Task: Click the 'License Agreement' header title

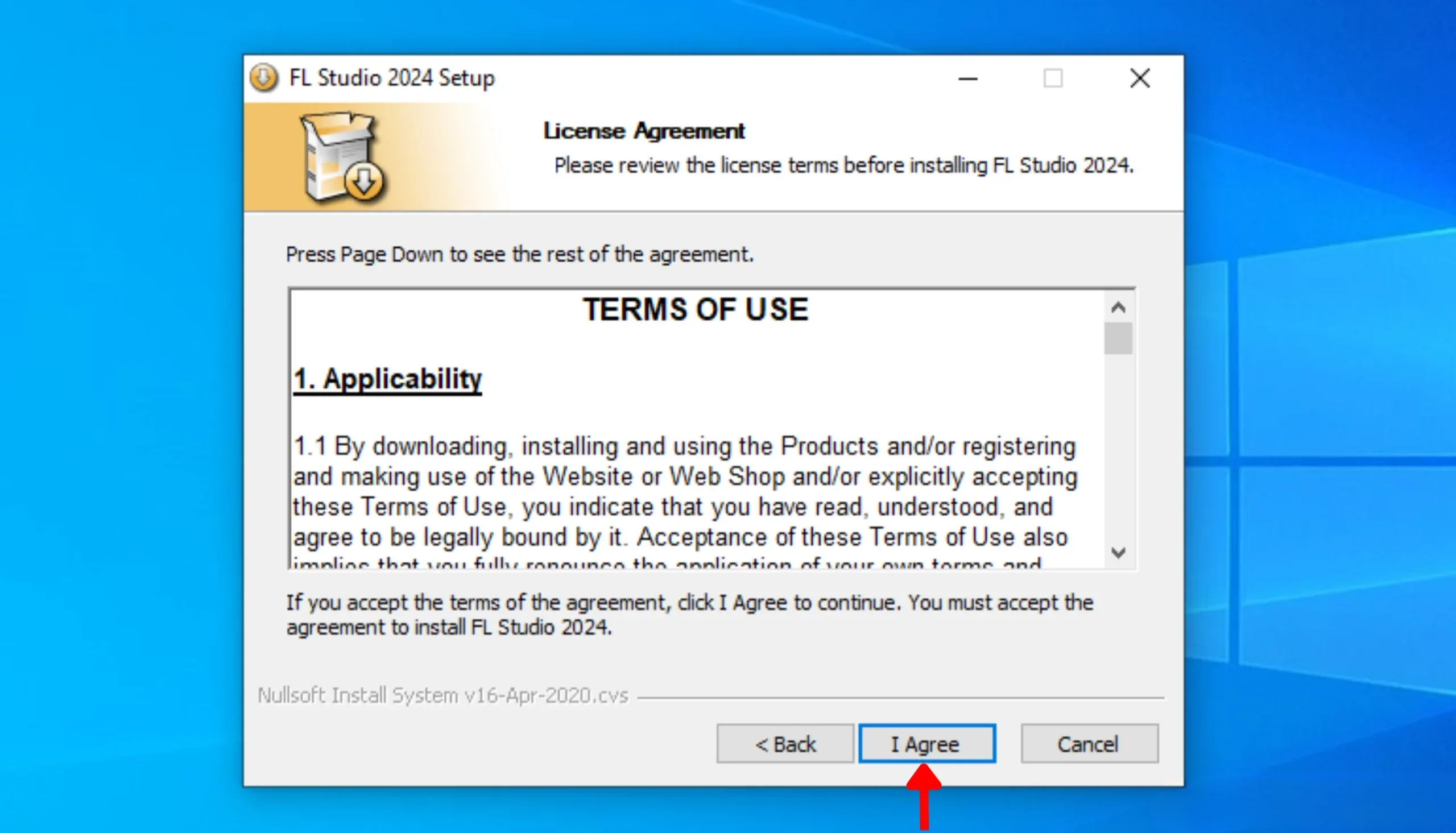Action: click(x=644, y=131)
